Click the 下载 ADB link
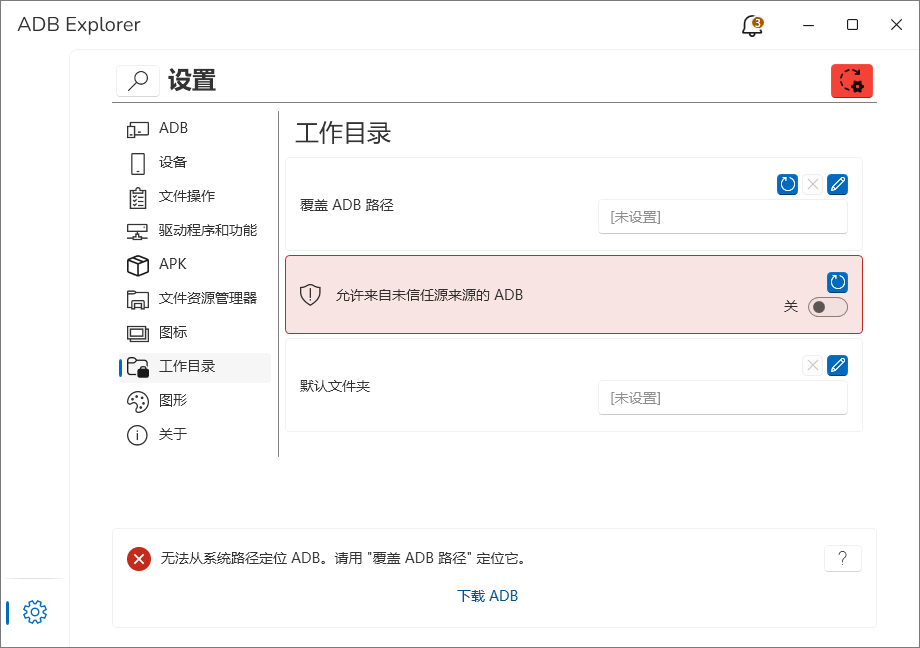This screenshot has height=648, width=920. (488, 596)
